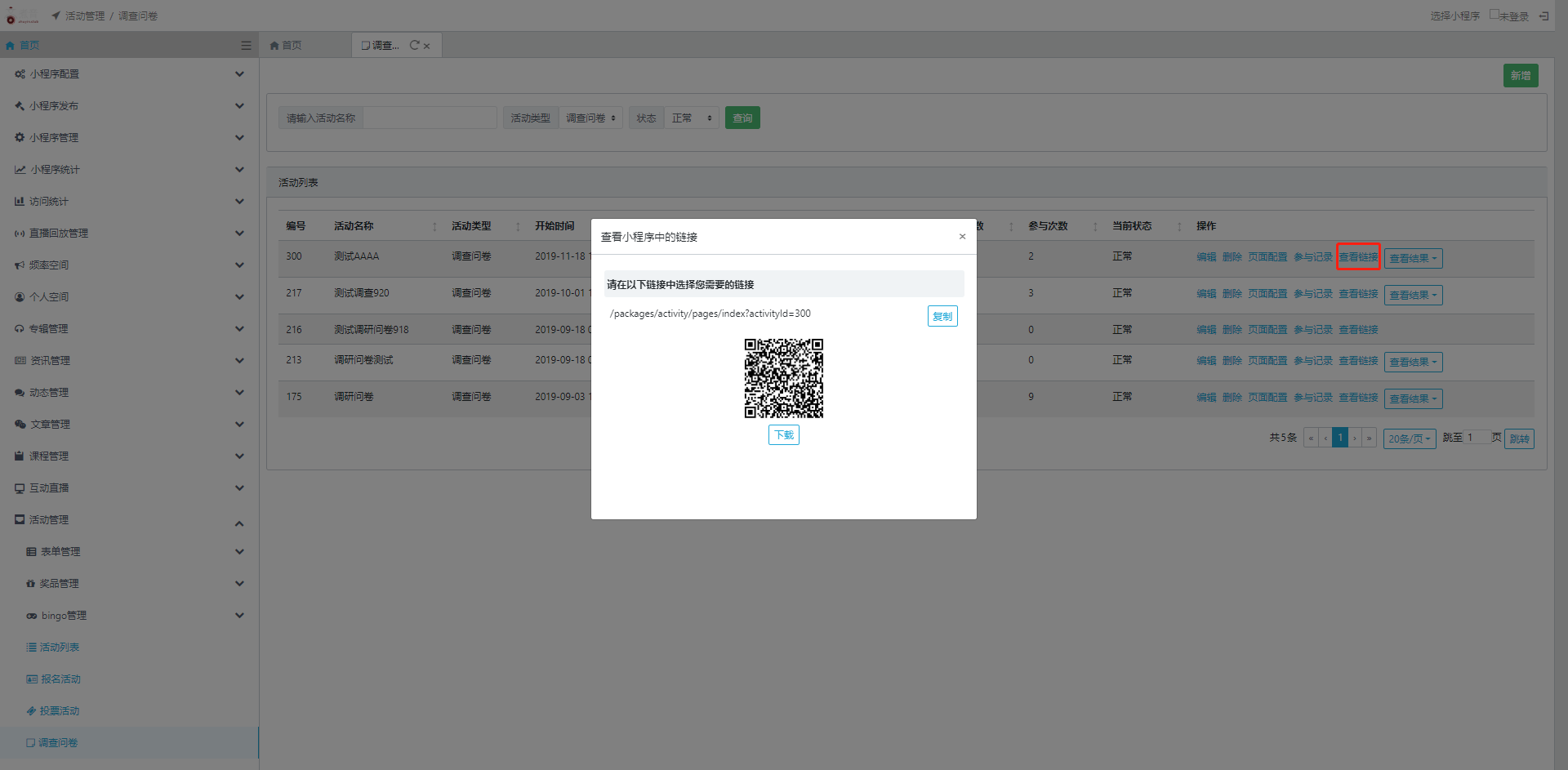Click the 课程管理 icon in sidebar

tap(20, 456)
